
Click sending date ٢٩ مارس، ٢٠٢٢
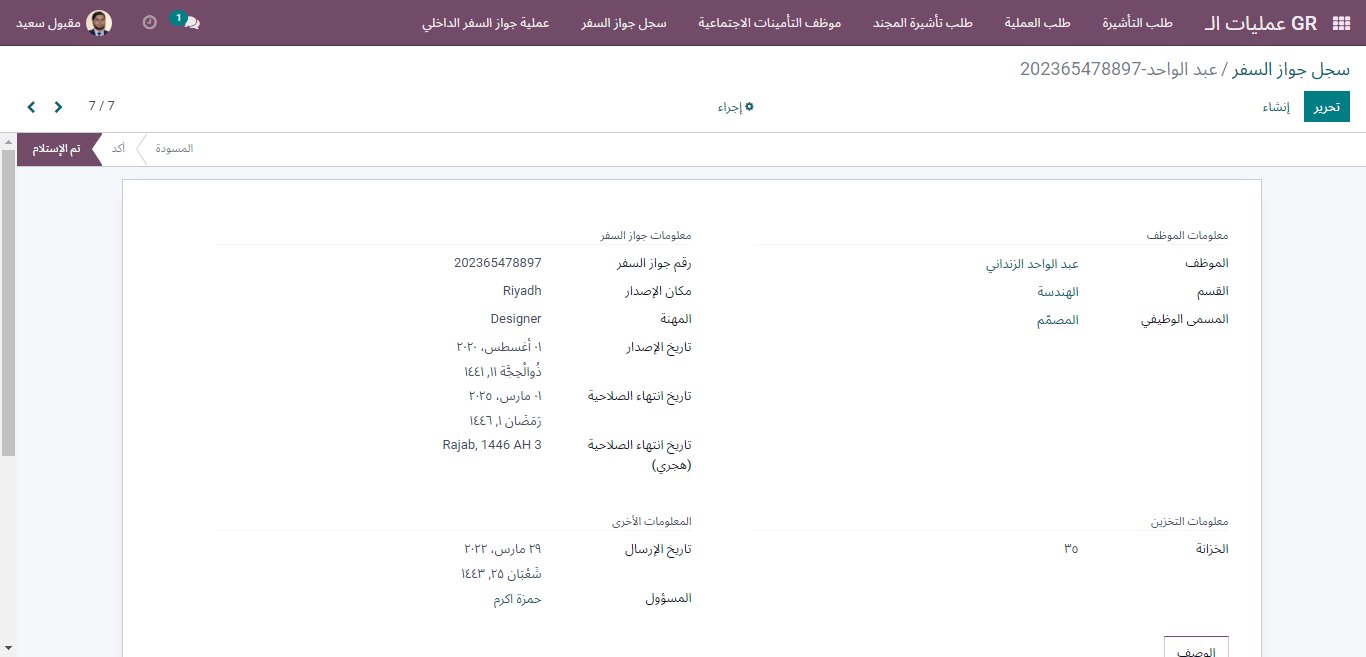[x=503, y=549]
